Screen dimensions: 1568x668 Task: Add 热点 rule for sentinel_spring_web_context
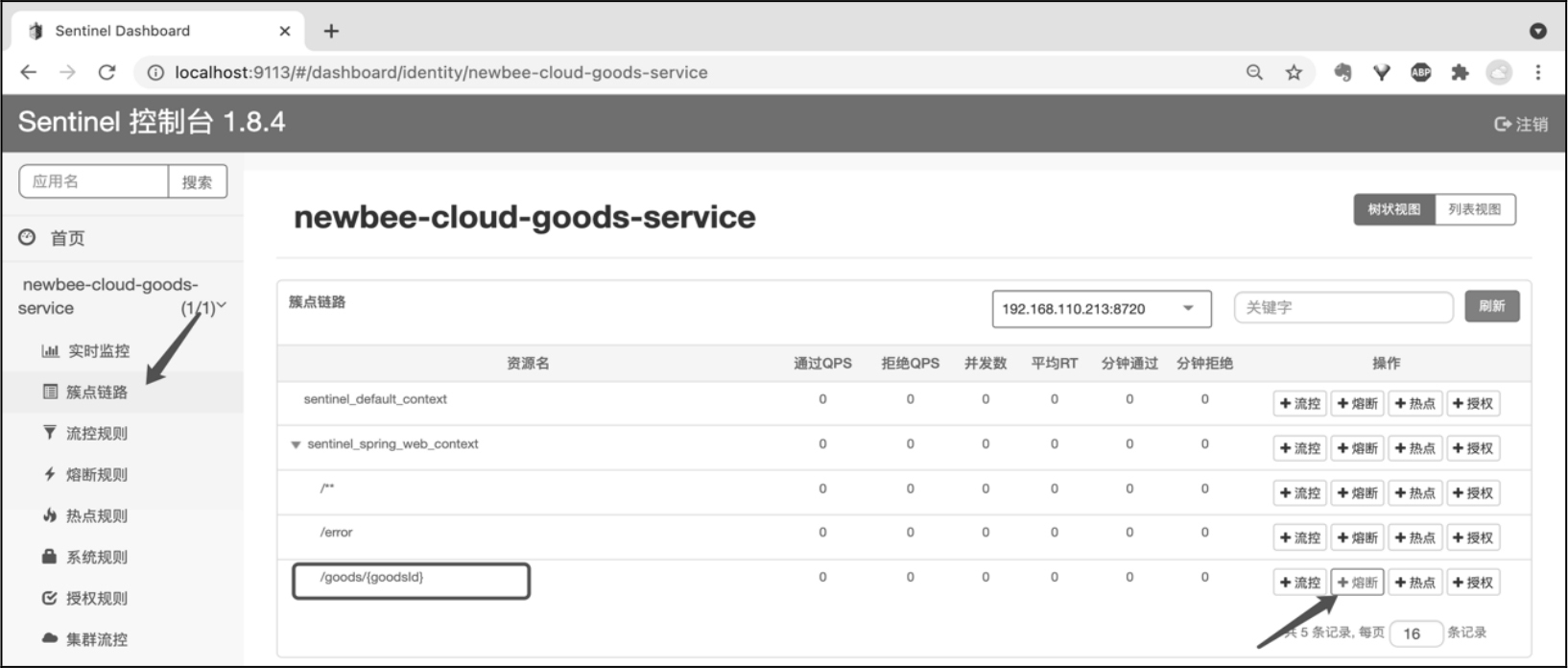tap(1414, 448)
